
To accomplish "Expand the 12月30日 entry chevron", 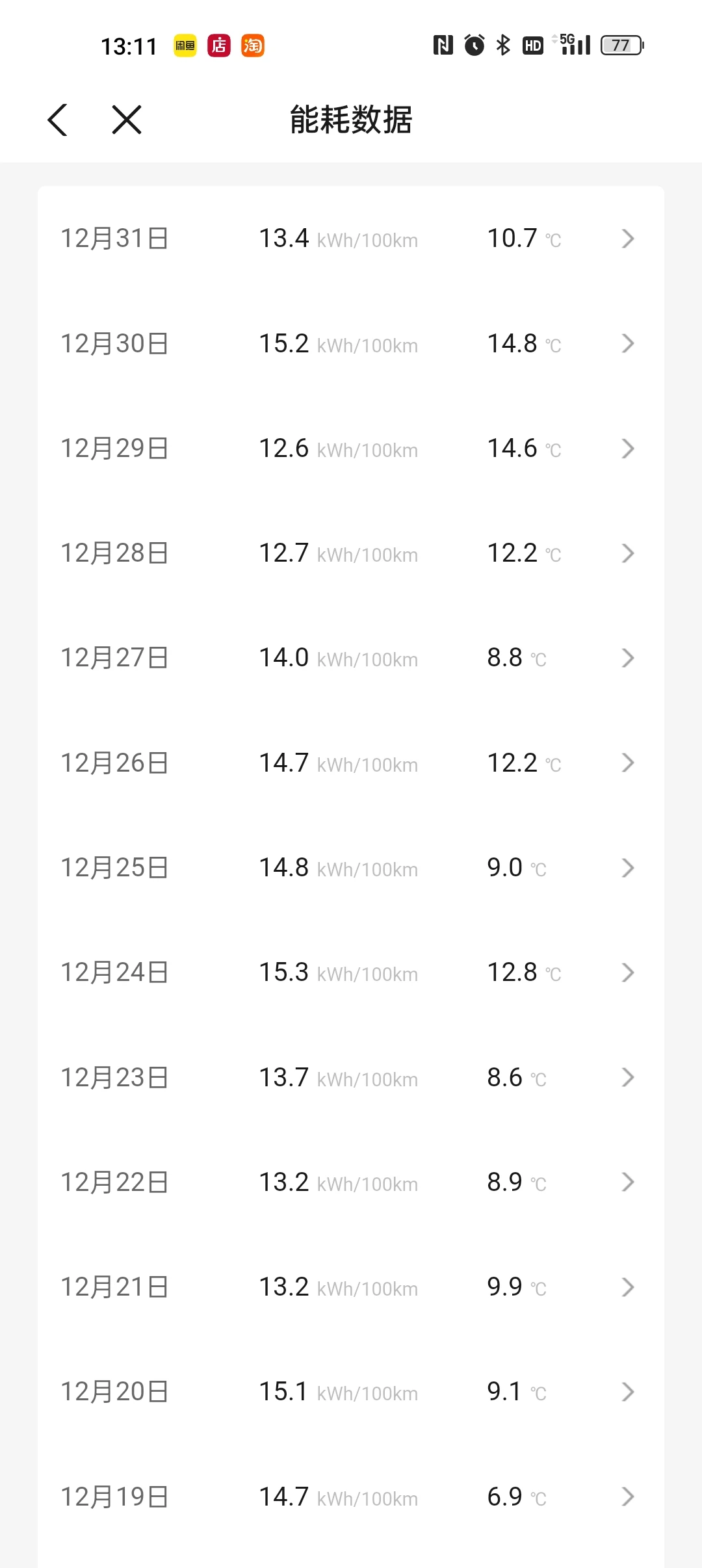I will 627,343.
